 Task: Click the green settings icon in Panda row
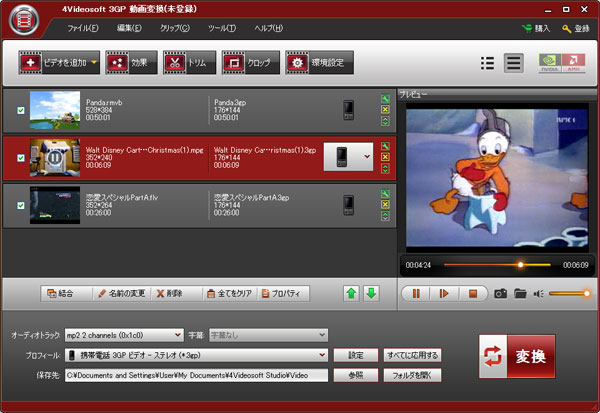(385, 99)
